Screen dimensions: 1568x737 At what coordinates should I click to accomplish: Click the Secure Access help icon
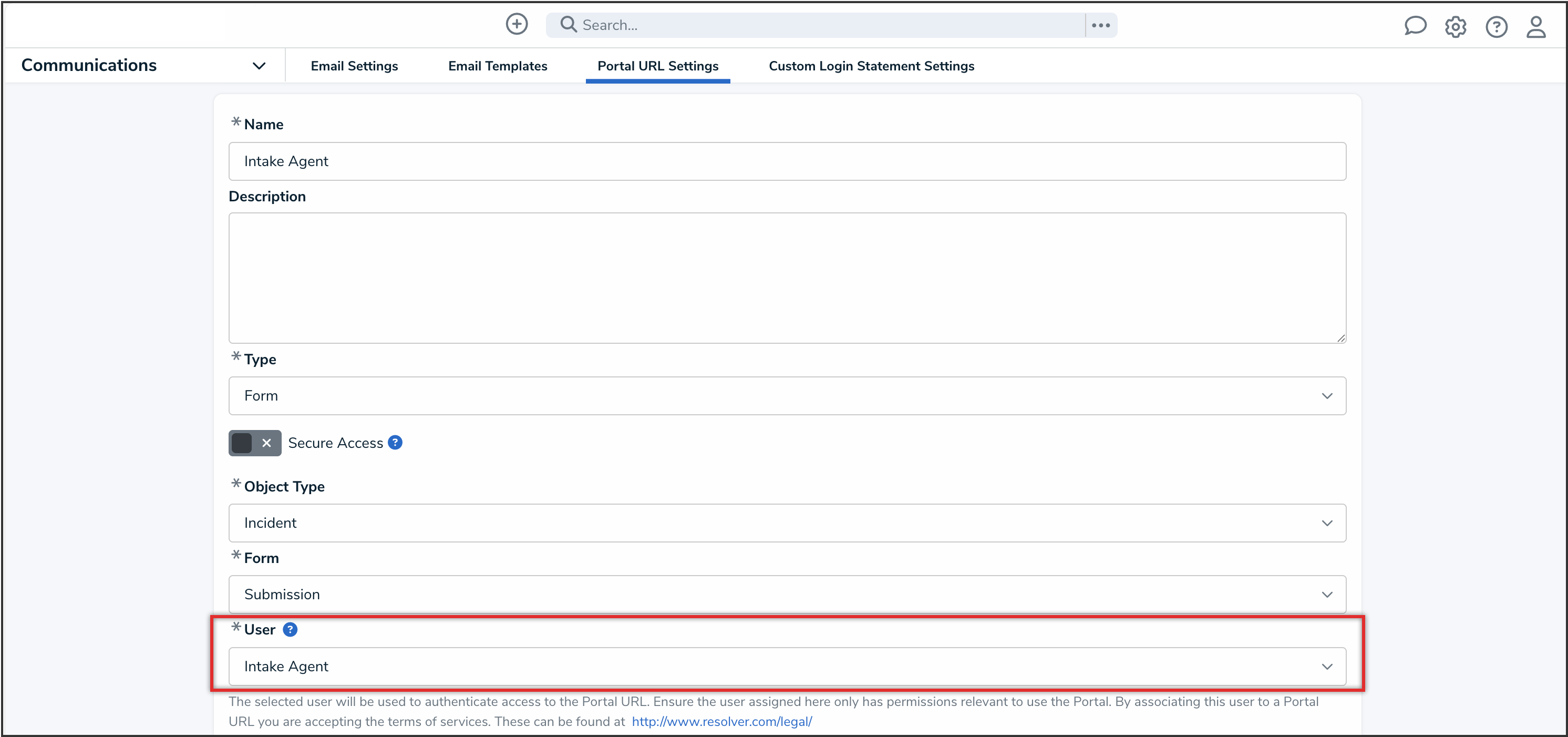tap(395, 443)
